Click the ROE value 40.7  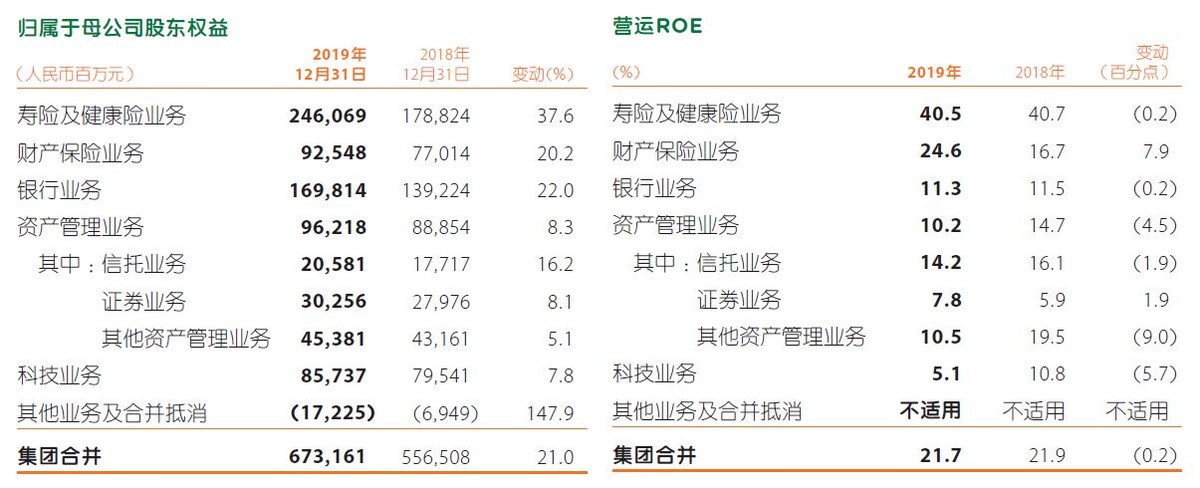[x=1047, y=114]
